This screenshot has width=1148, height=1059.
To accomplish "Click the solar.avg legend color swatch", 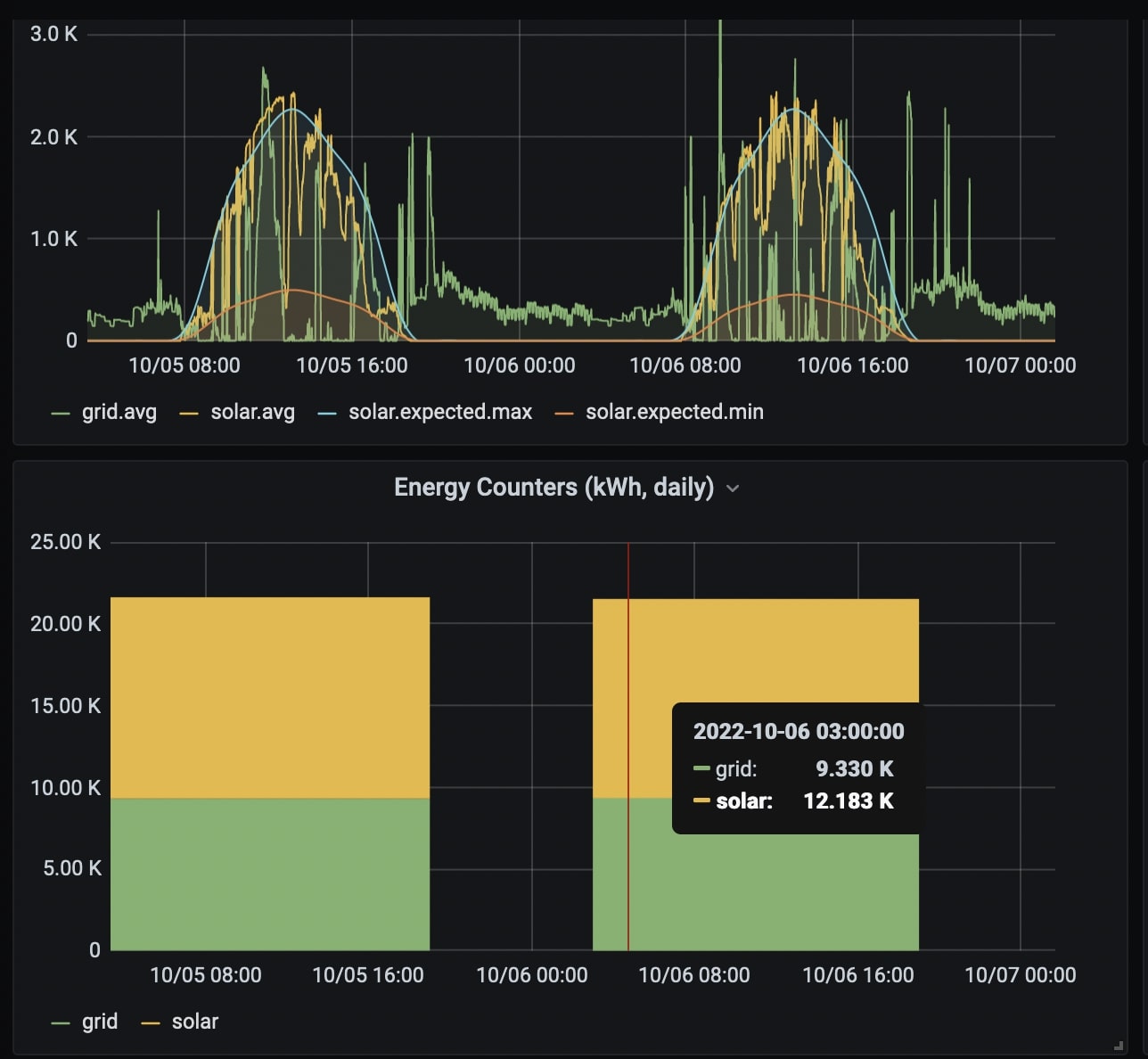I will 189,414.
